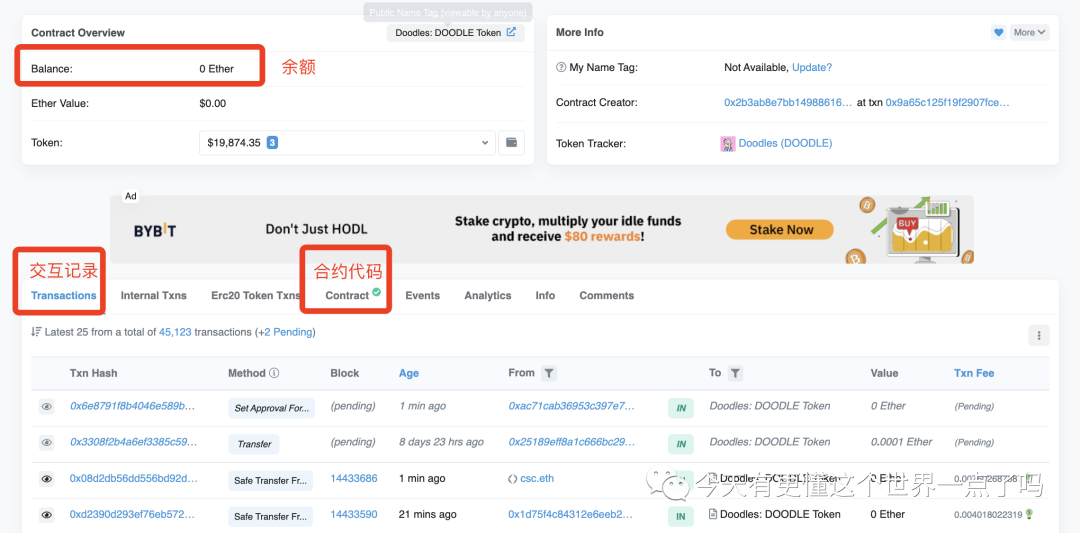
Task: Open transaction hash 0x3308f2b4a6ef3385c59
Action: pos(134,442)
